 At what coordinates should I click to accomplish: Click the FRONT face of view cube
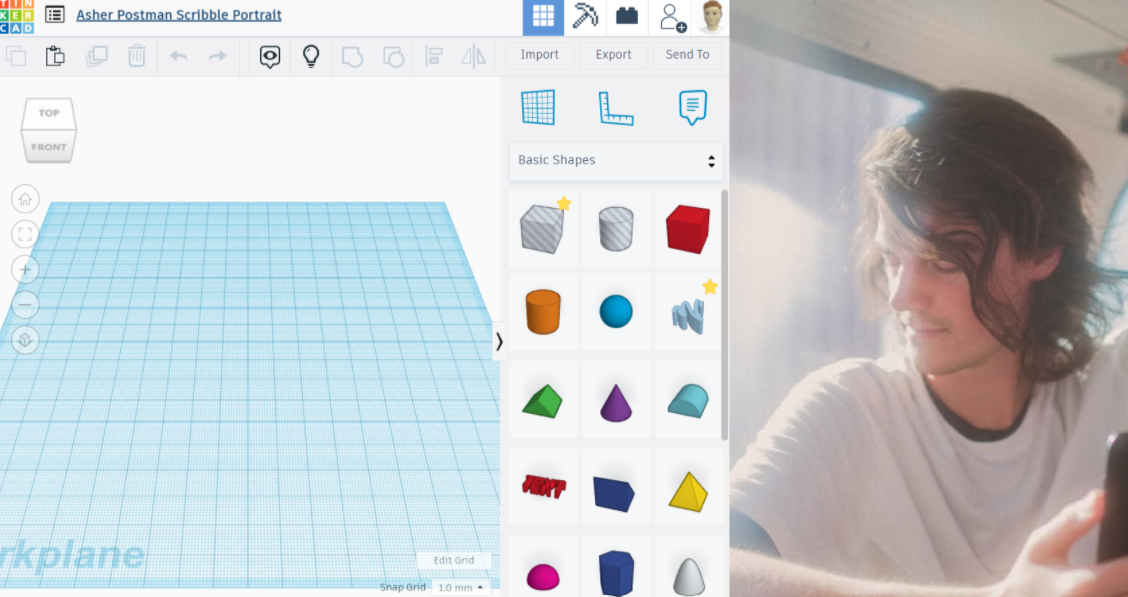point(48,147)
